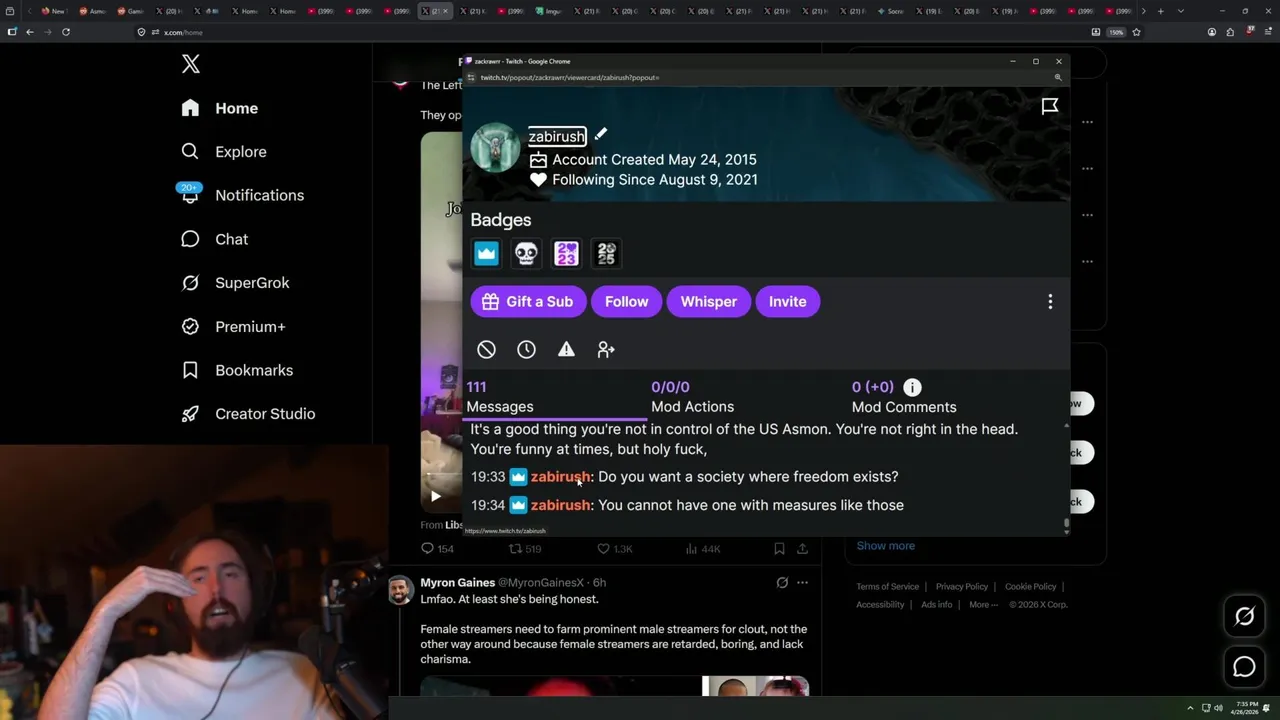Click zabirush's profile avatar in viewer card
This screenshot has width=1280, height=720.
pos(495,149)
